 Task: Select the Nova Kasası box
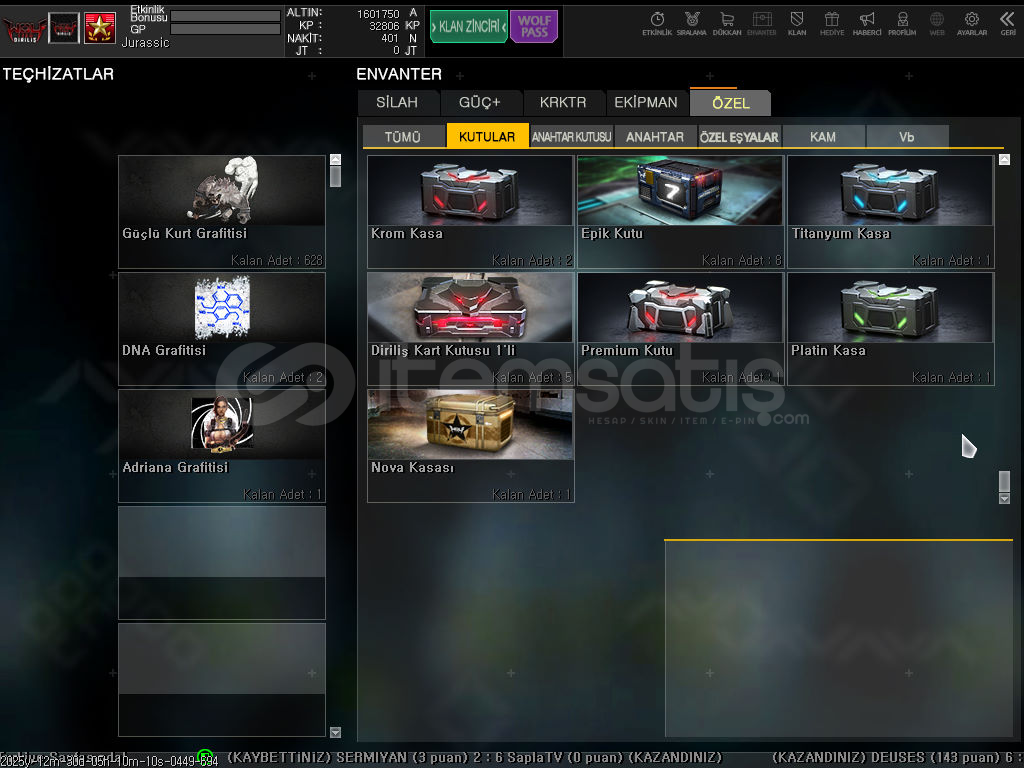pos(470,445)
